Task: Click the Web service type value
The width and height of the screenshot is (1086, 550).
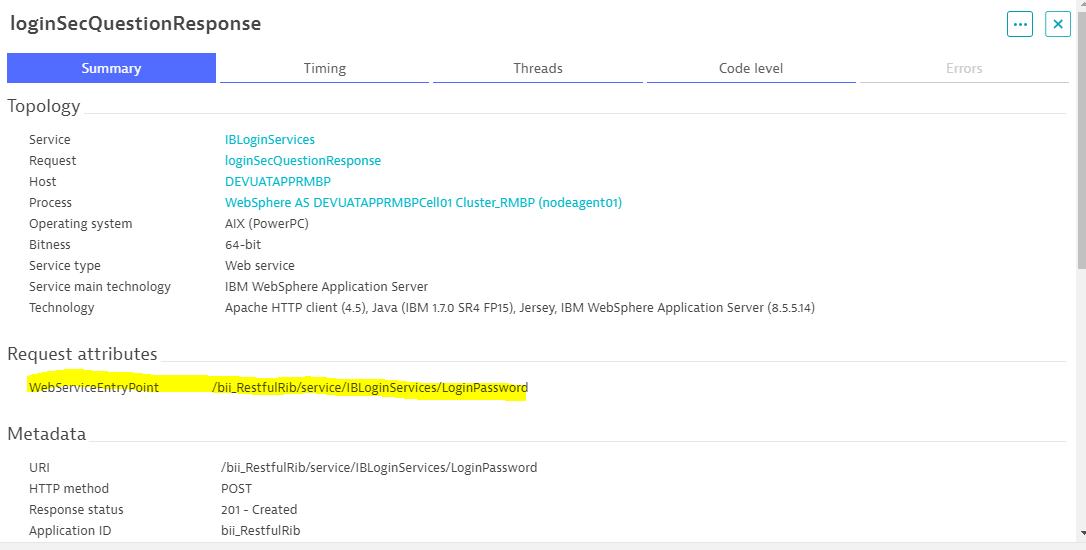Action: (260, 265)
